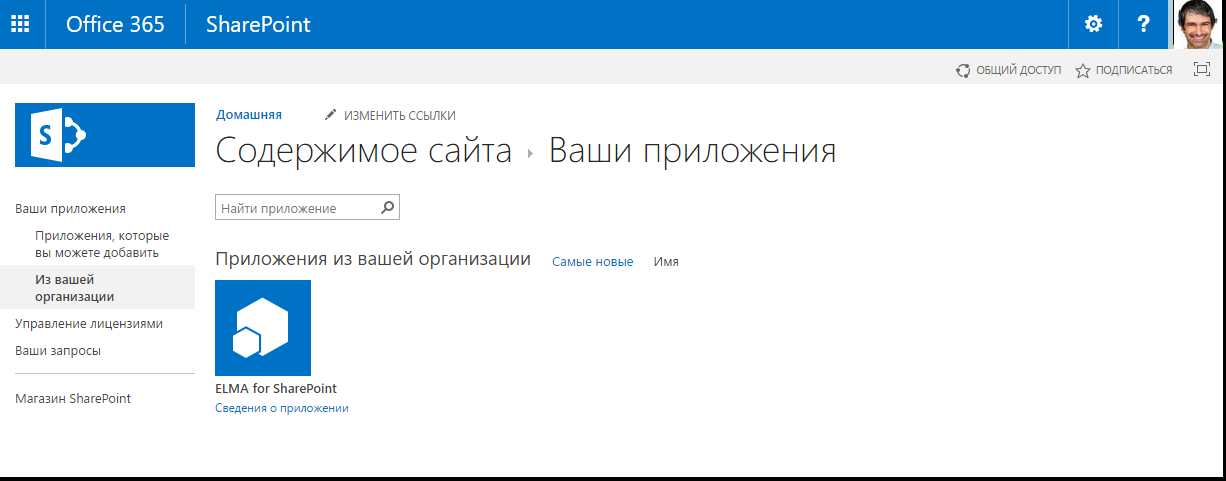Sort apps by Самые новые
Screen dimensions: 1226x481
point(592,262)
